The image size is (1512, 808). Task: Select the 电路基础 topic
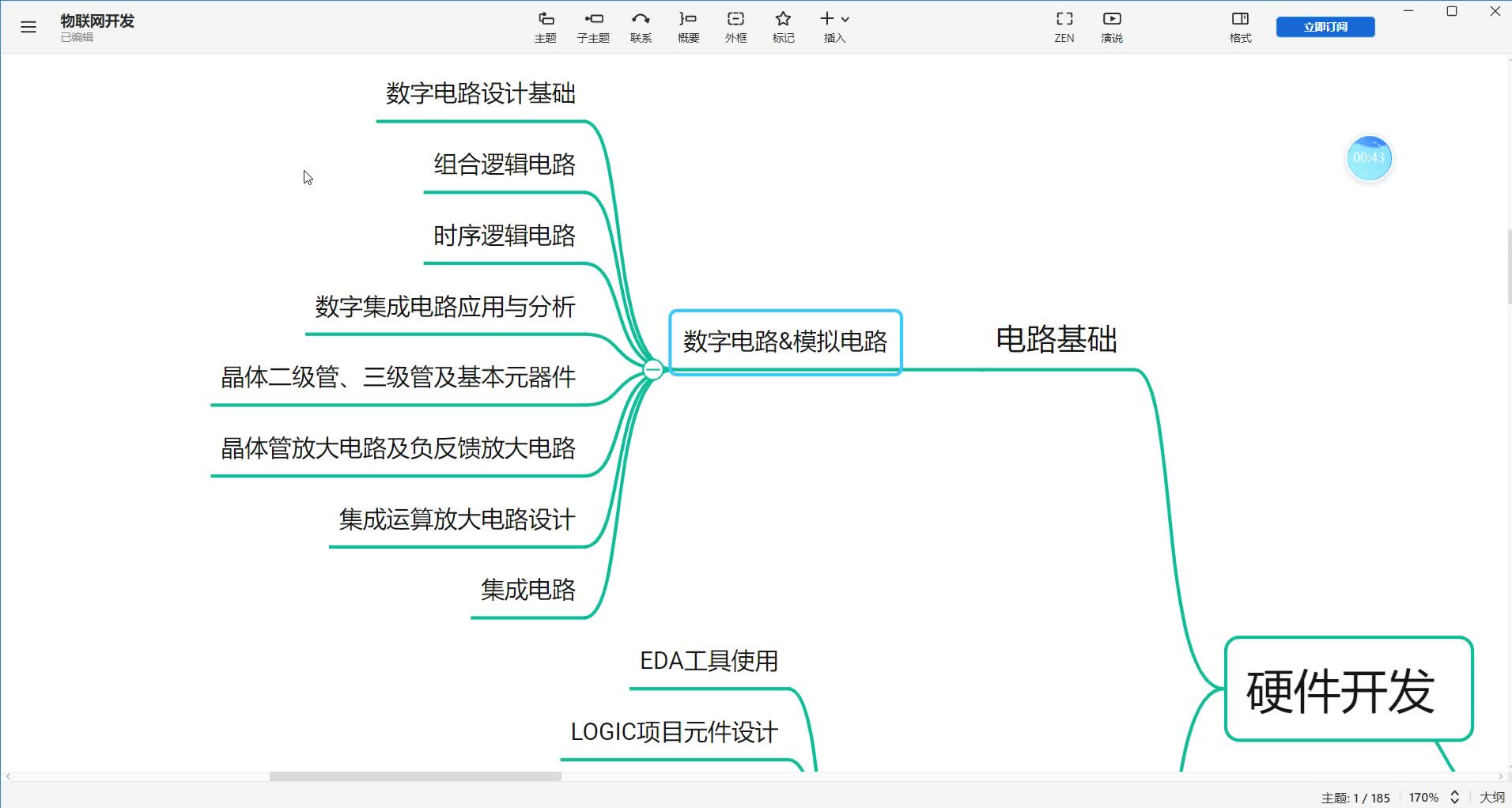tap(1056, 340)
